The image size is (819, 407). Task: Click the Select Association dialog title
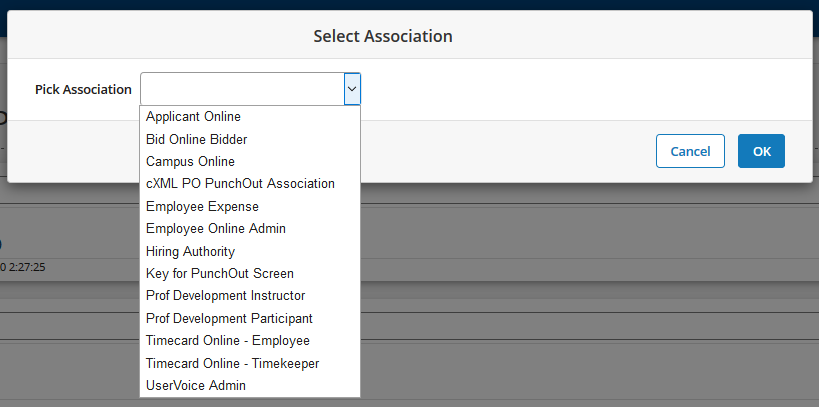(383, 36)
